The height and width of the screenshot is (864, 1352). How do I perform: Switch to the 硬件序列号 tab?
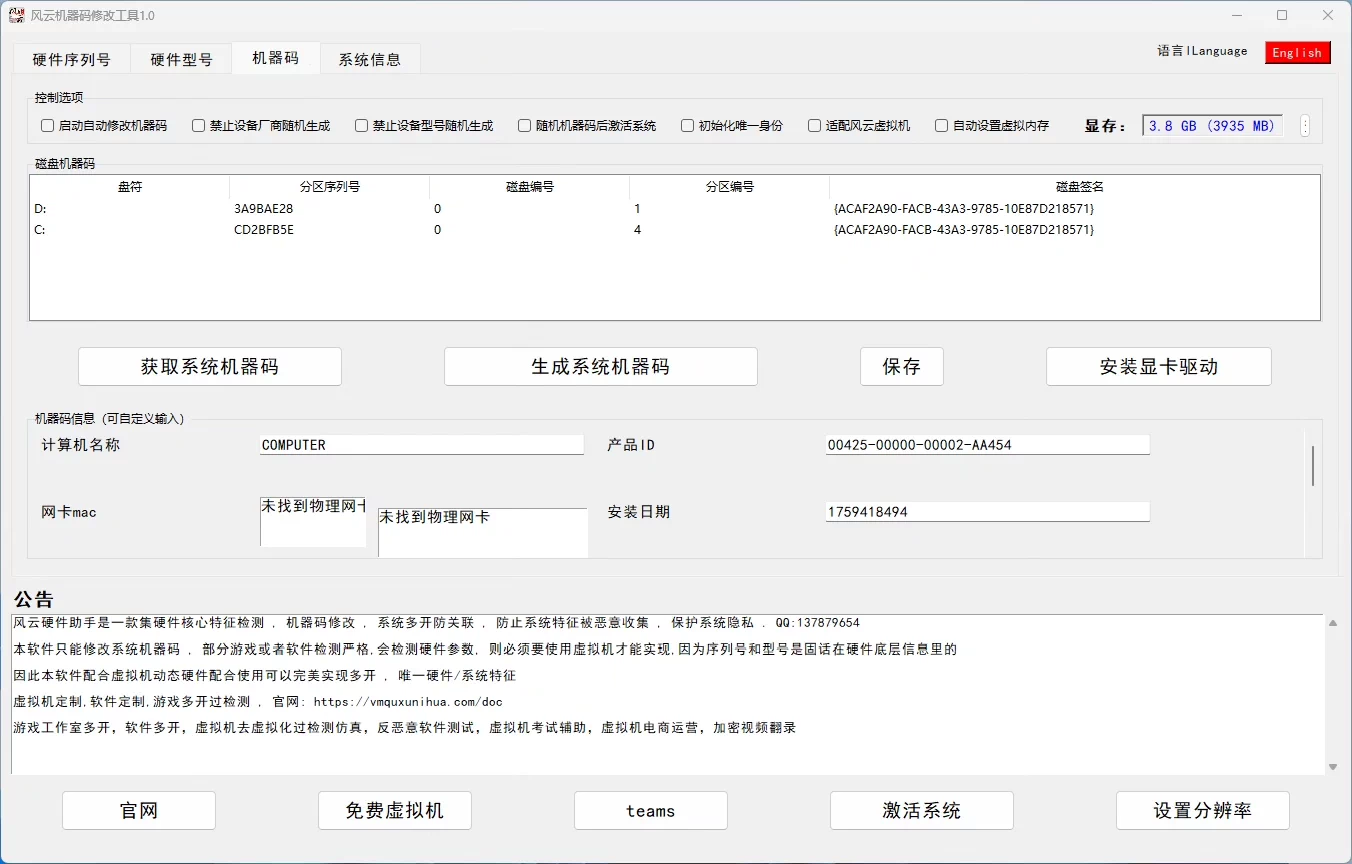click(70, 58)
